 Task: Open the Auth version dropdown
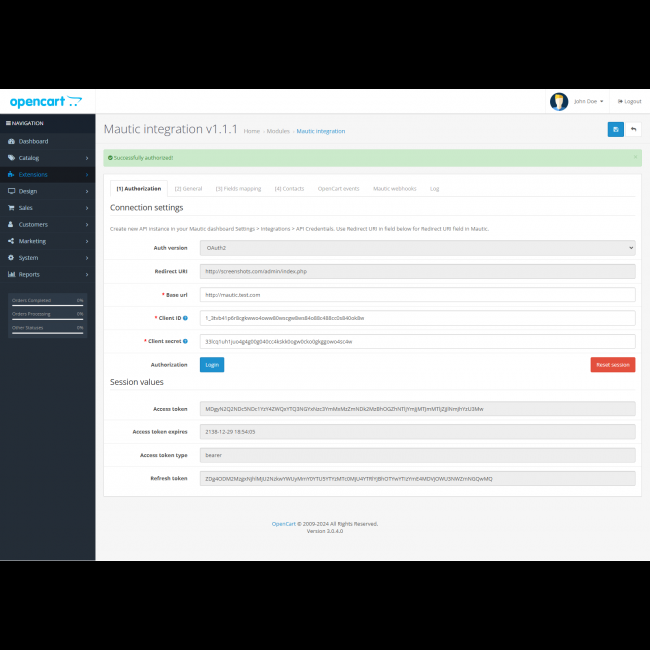[418, 248]
